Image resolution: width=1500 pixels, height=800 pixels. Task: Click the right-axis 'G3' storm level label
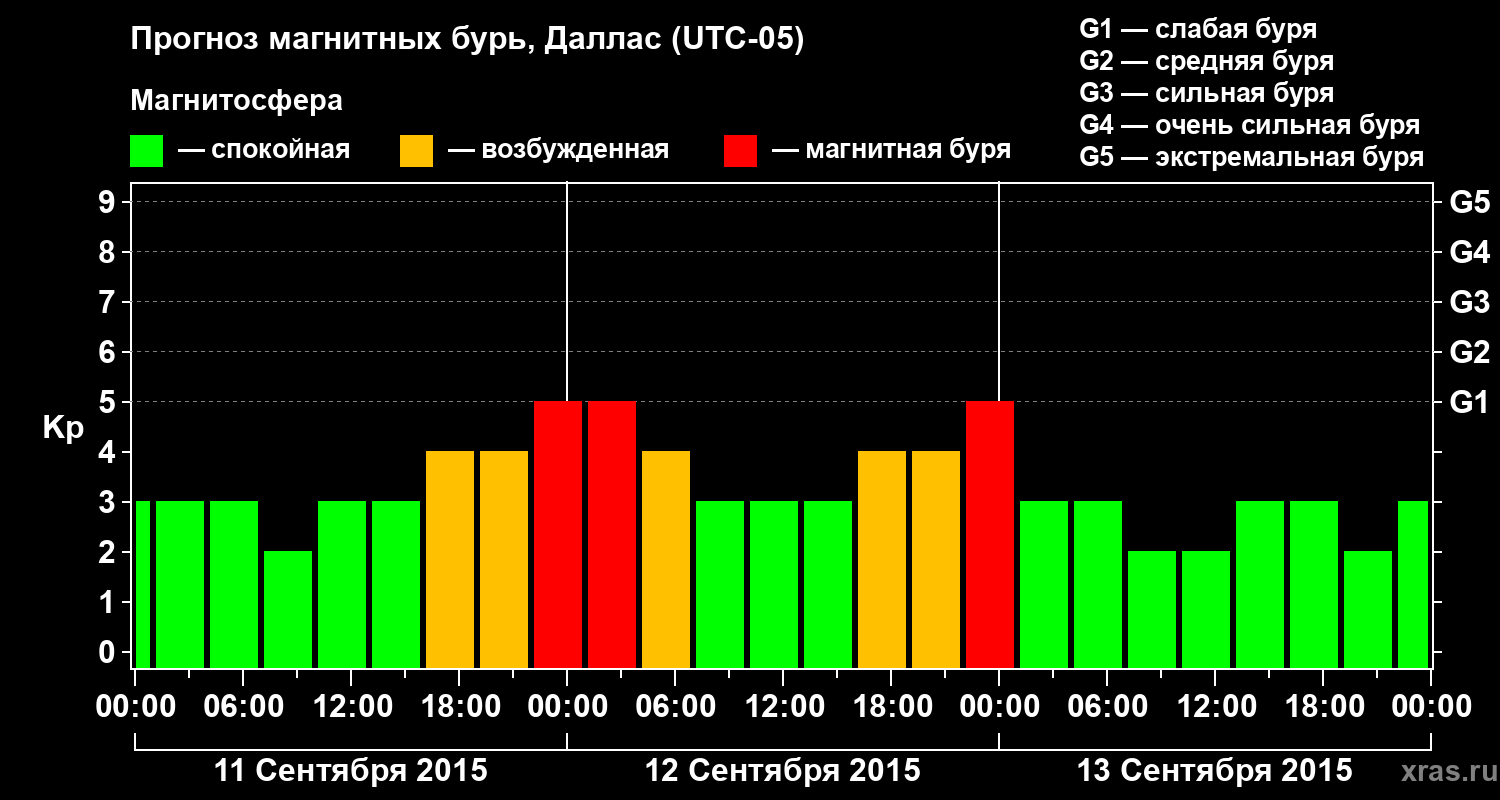point(1469,302)
